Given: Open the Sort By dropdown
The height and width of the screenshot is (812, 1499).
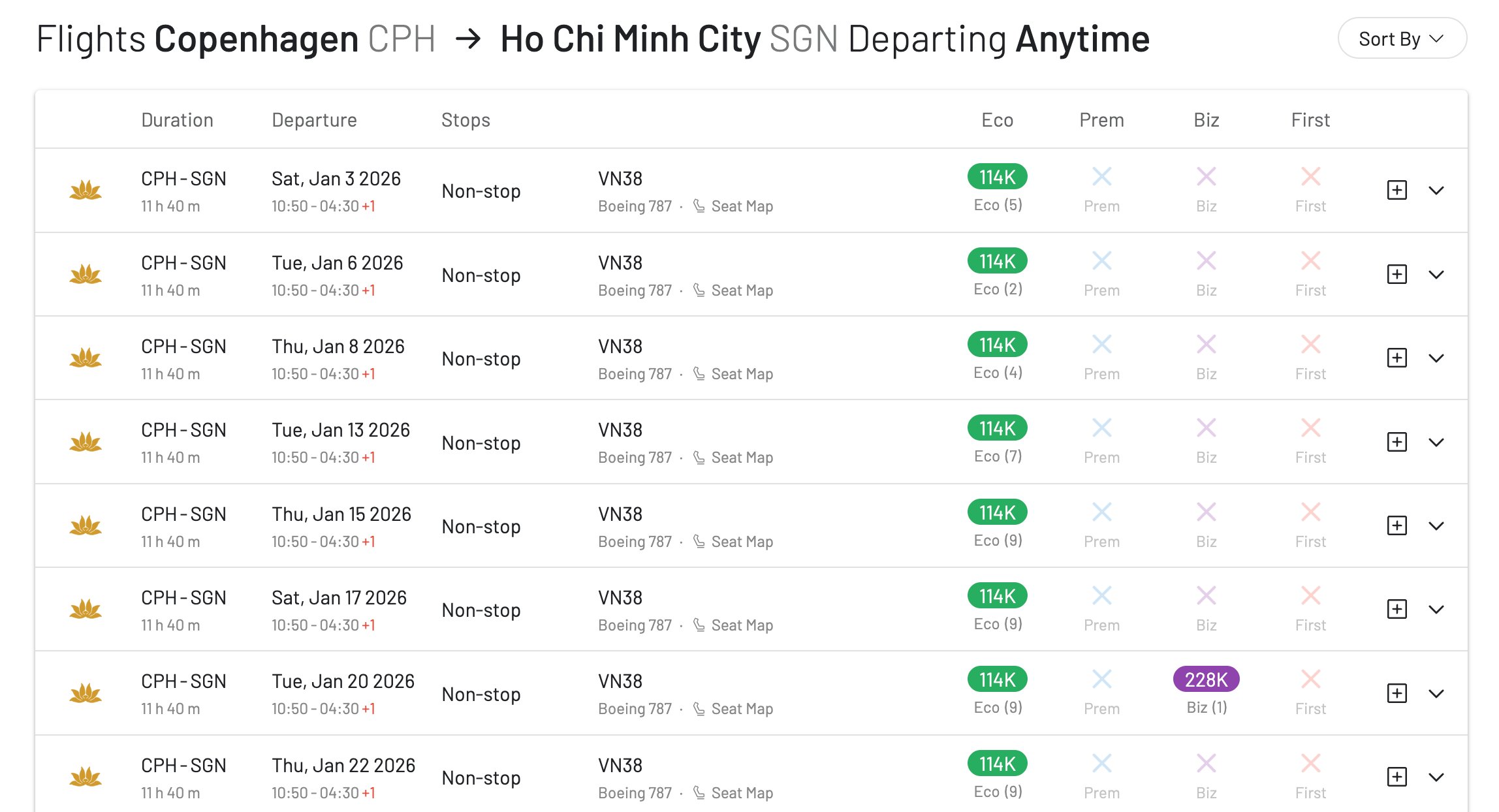Looking at the screenshot, I should coord(1402,39).
